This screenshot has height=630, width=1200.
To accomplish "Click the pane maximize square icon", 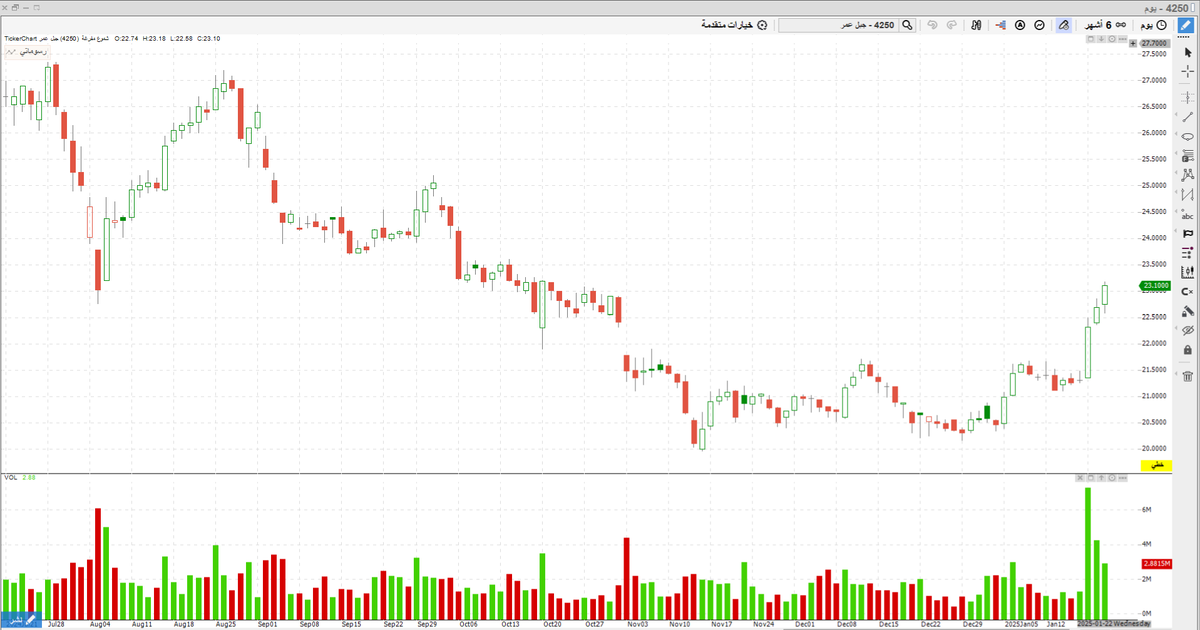I will pos(1091,39).
